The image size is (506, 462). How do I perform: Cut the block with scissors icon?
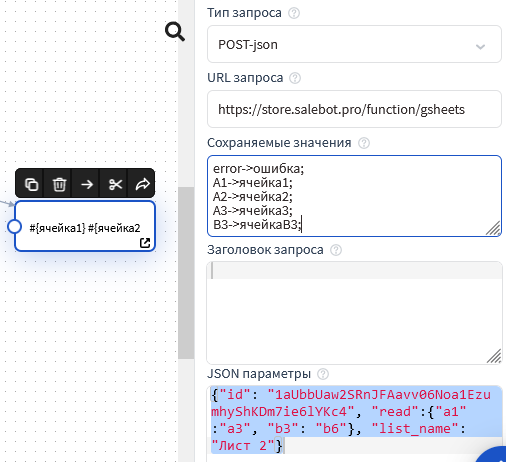coord(115,184)
